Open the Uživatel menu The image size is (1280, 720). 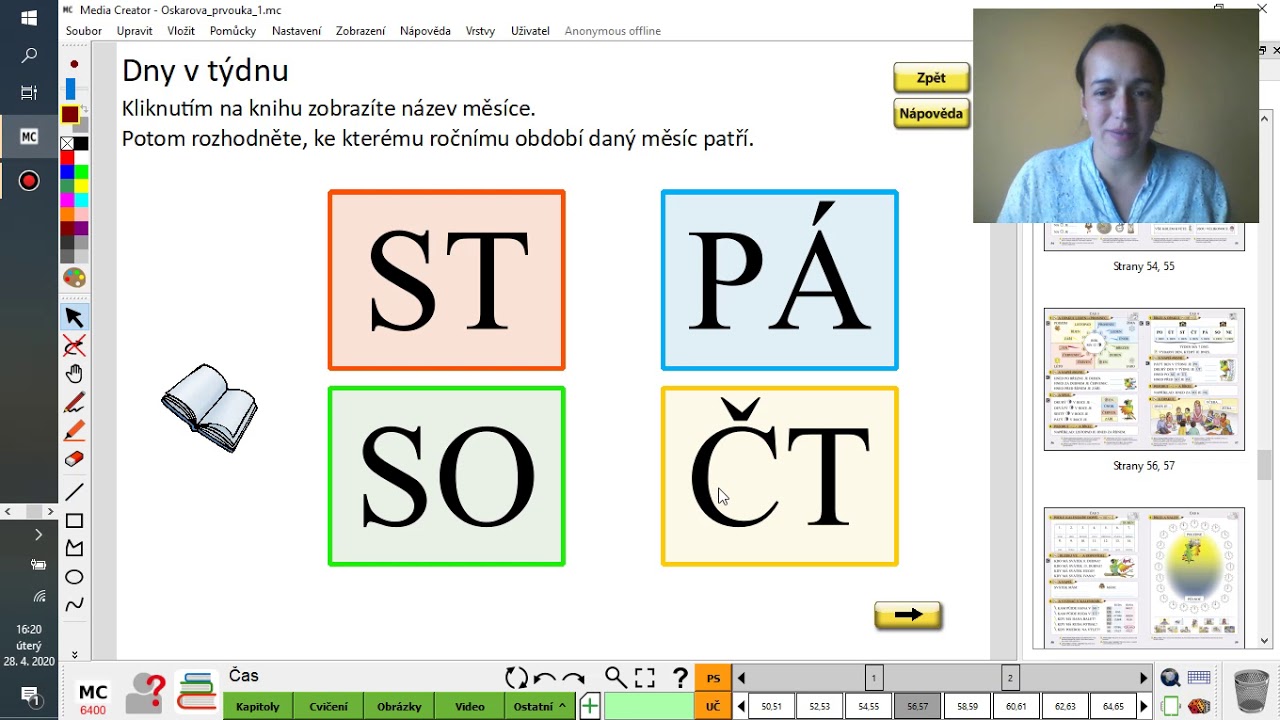(x=530, y=31)
